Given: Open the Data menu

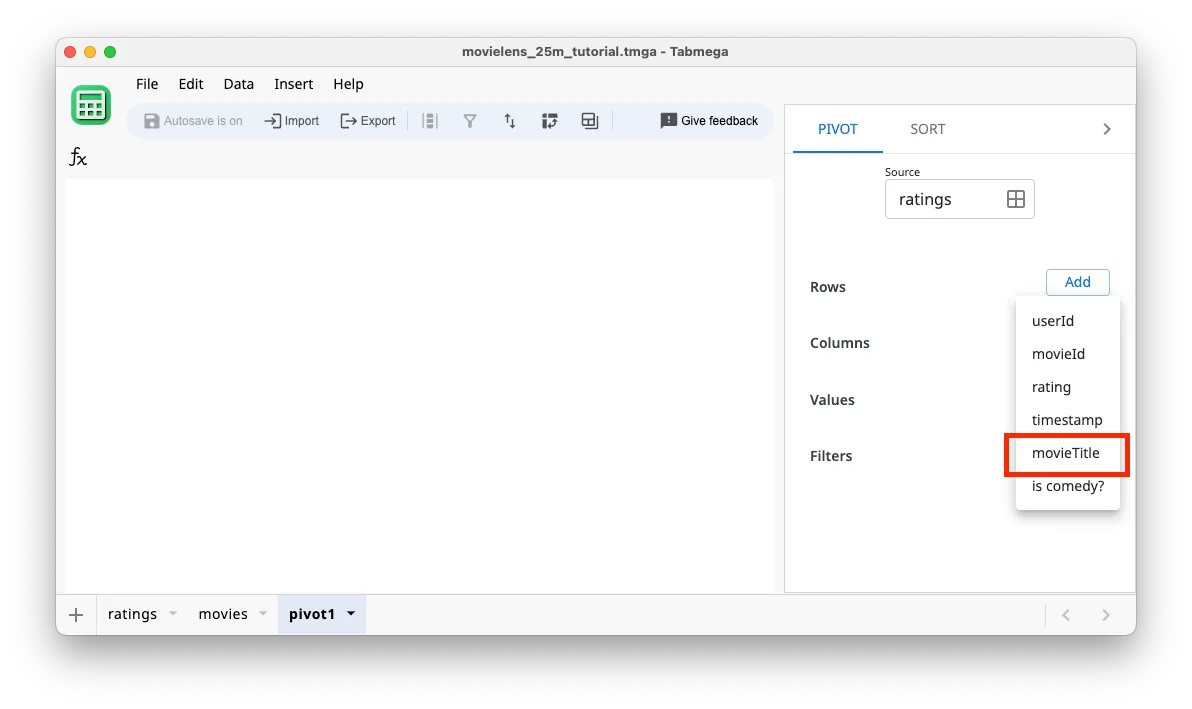Looking at the screenshot, I should [238, 84].
